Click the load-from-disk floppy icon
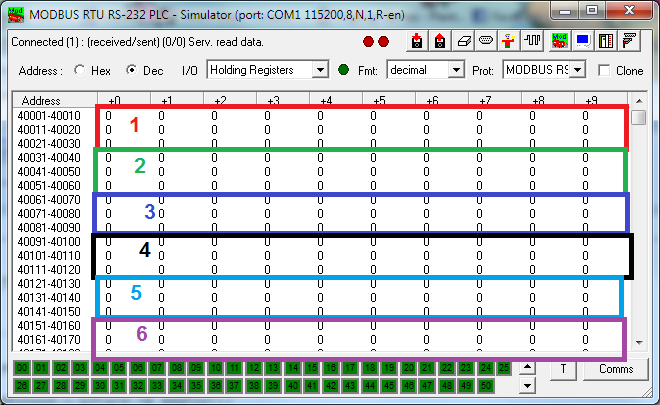This screenshot has height=405, width=660. (417, 41)
